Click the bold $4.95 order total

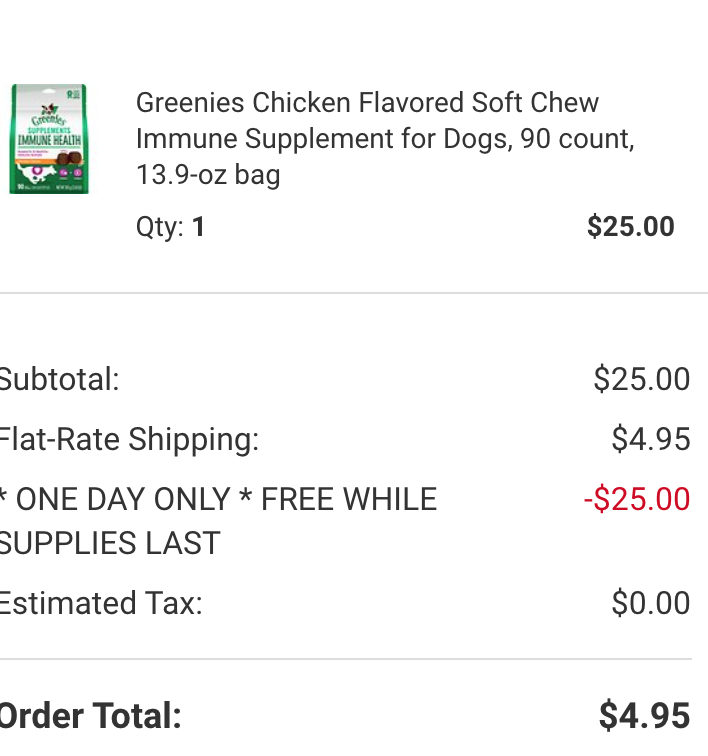click(x=644, y=716)
